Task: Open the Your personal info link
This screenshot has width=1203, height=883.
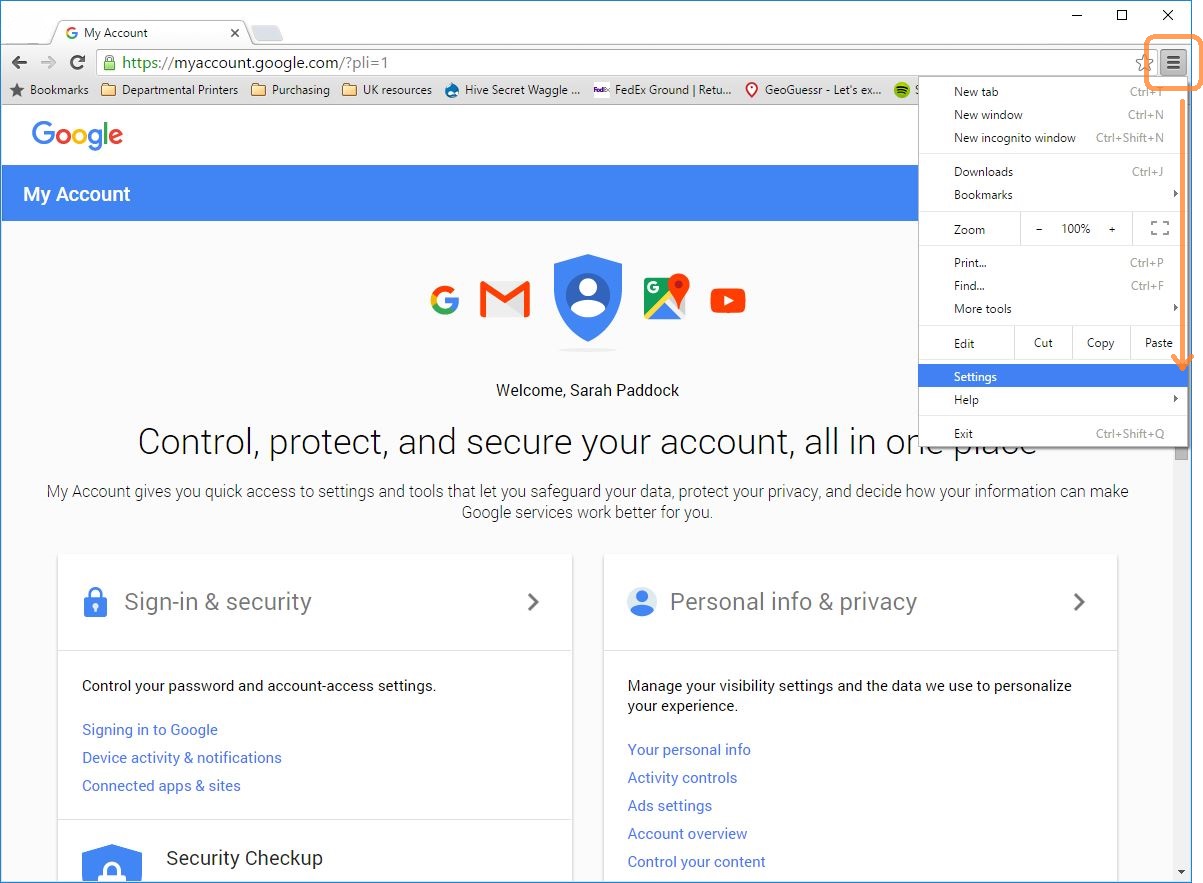Action: [x=689, y=750]
